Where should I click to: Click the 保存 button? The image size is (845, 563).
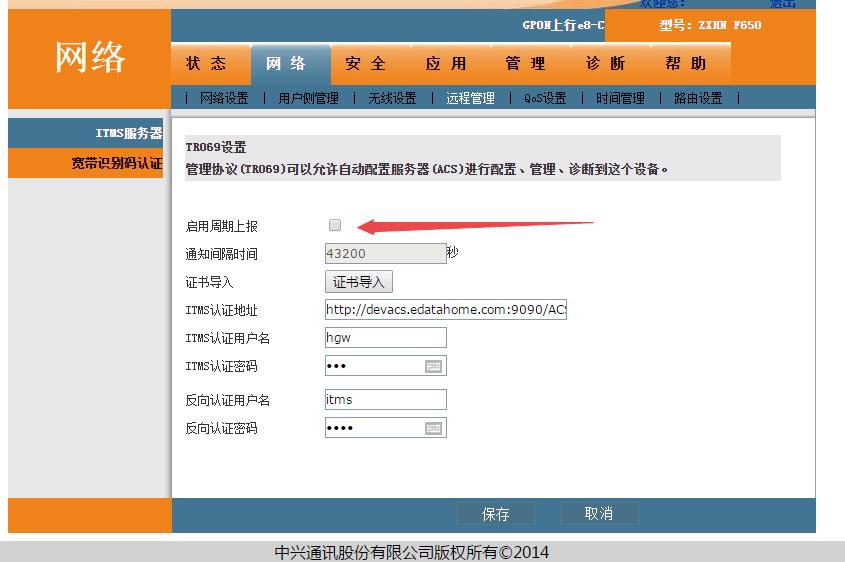[x=496, y=514]
